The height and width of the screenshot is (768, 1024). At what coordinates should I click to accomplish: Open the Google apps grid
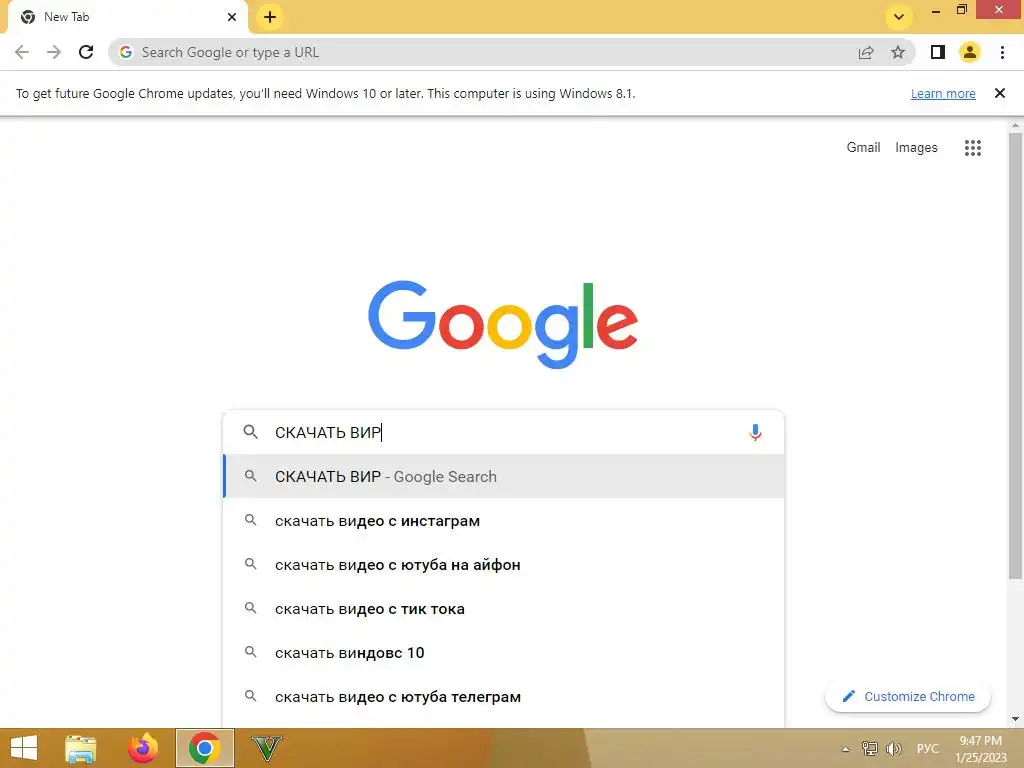point(972,148)
